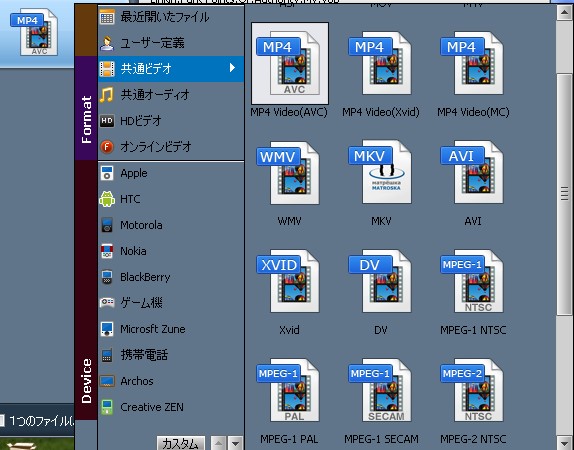Click the BlackBerry handset icon
The image size is (574, 450).
pyautogui.click(x=107, y=277)
